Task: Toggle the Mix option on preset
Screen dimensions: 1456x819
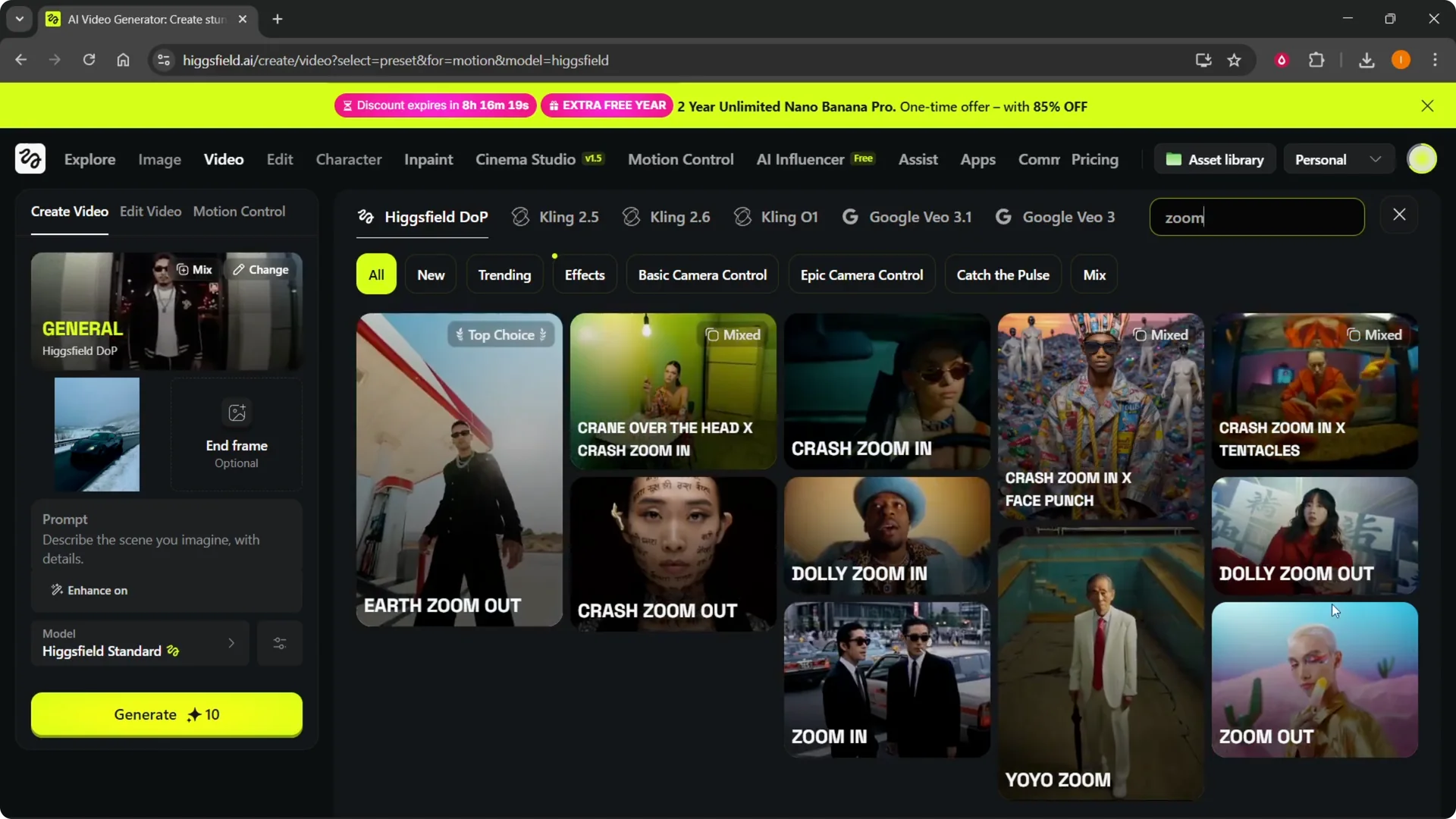Action: click(194, 270)
